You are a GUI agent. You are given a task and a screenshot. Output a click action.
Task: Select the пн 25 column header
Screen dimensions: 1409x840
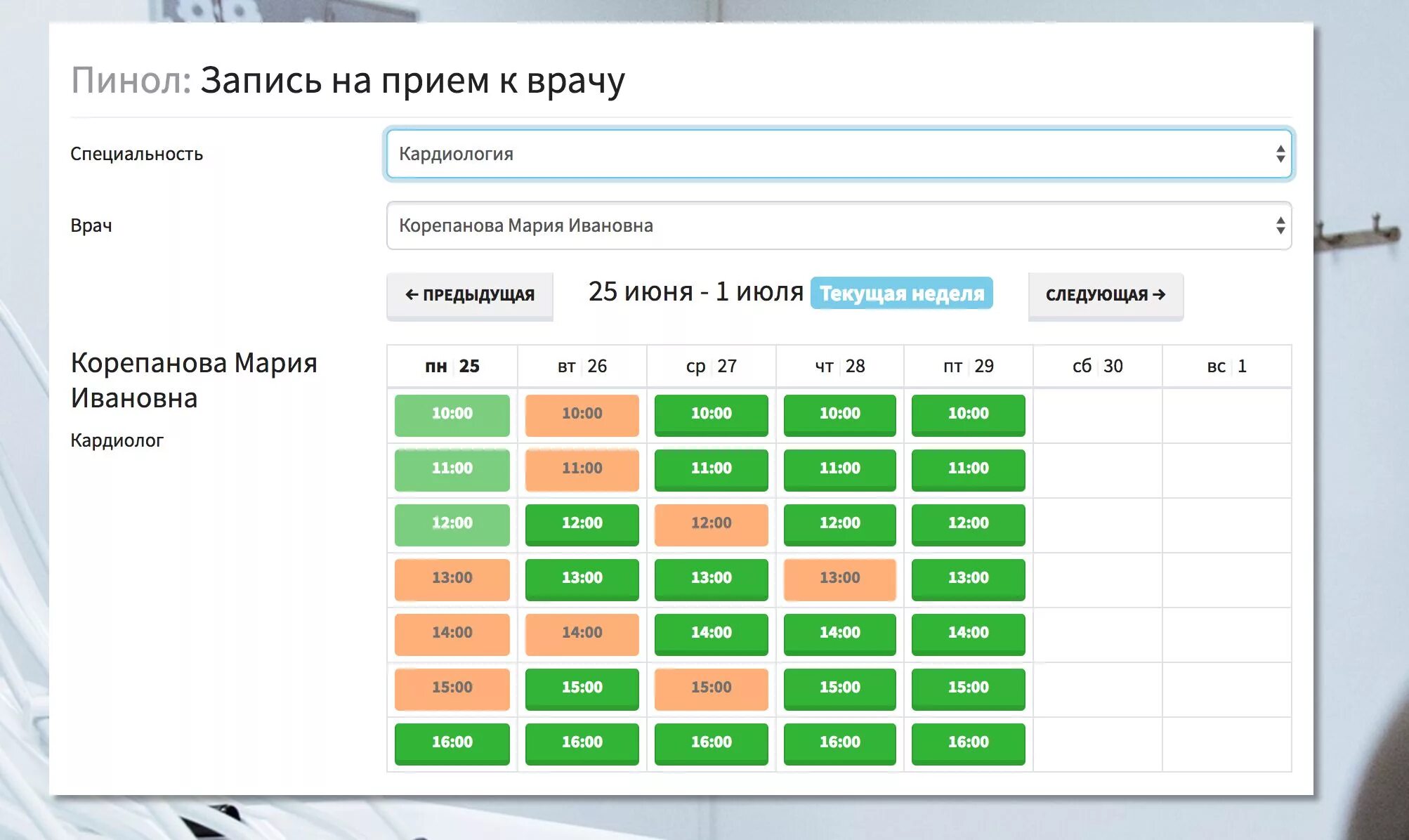point(452,366)
